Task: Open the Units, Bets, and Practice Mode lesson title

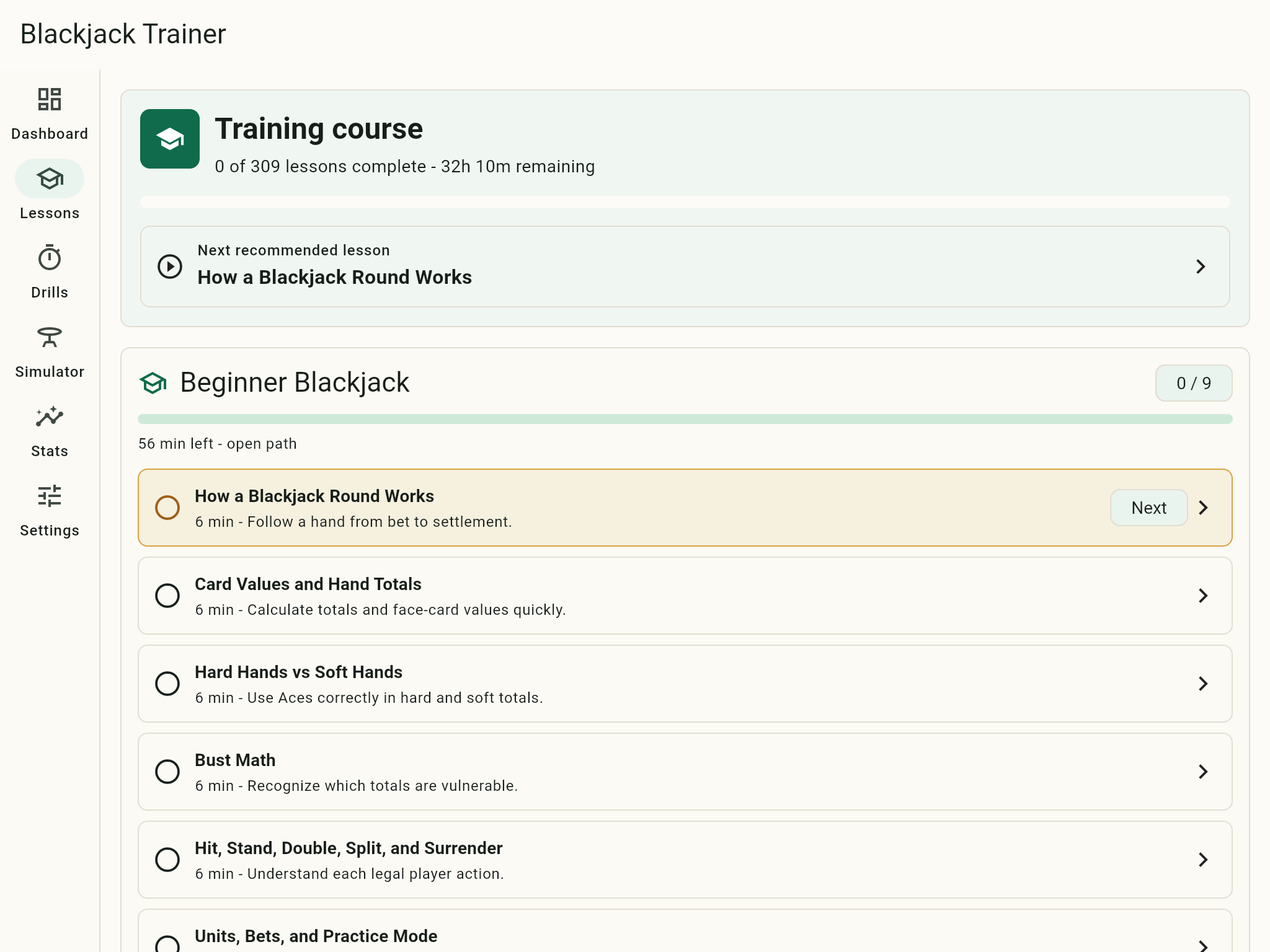Action: click(316, 936)
